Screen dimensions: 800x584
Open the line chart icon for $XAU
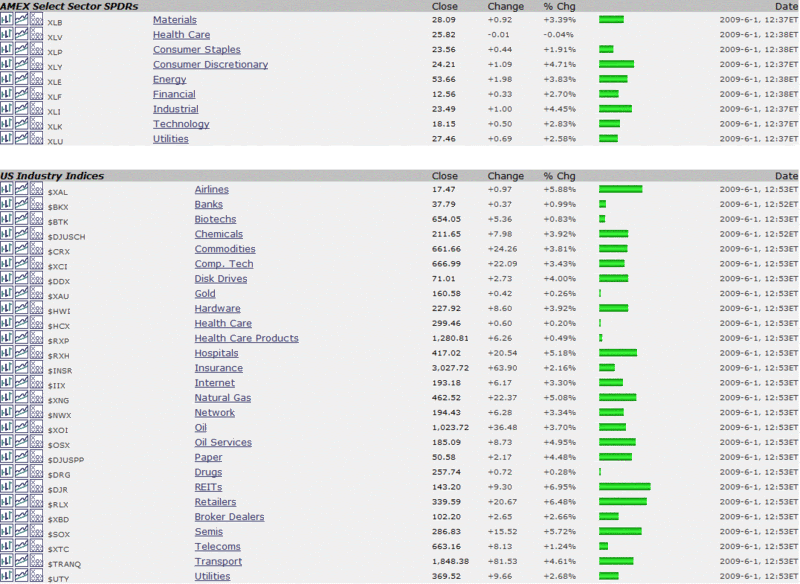pos(21,293)
